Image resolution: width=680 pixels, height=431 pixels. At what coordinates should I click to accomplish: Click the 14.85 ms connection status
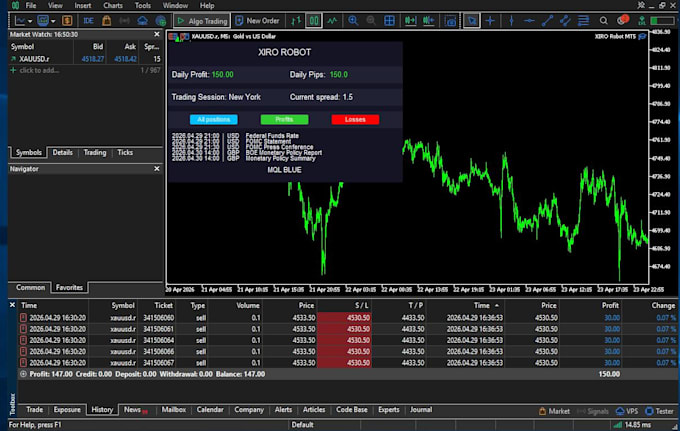[633, 425]
